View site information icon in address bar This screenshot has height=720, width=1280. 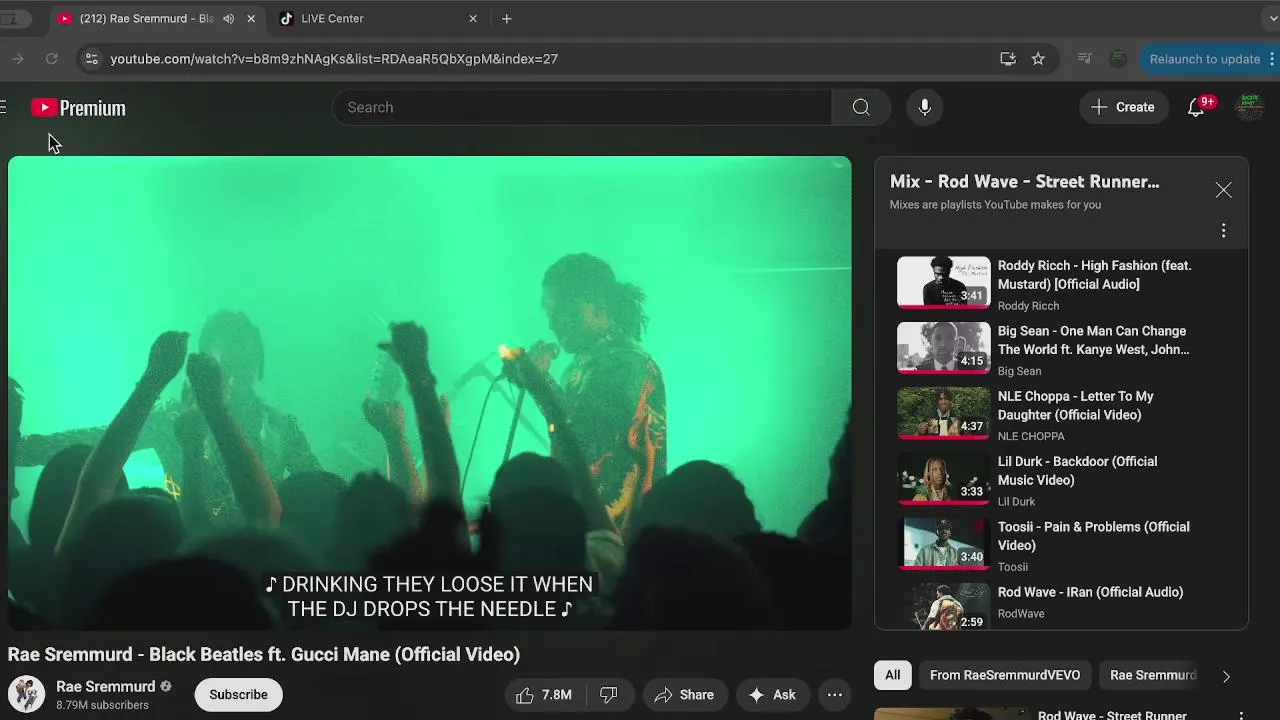tap(91, 59)
